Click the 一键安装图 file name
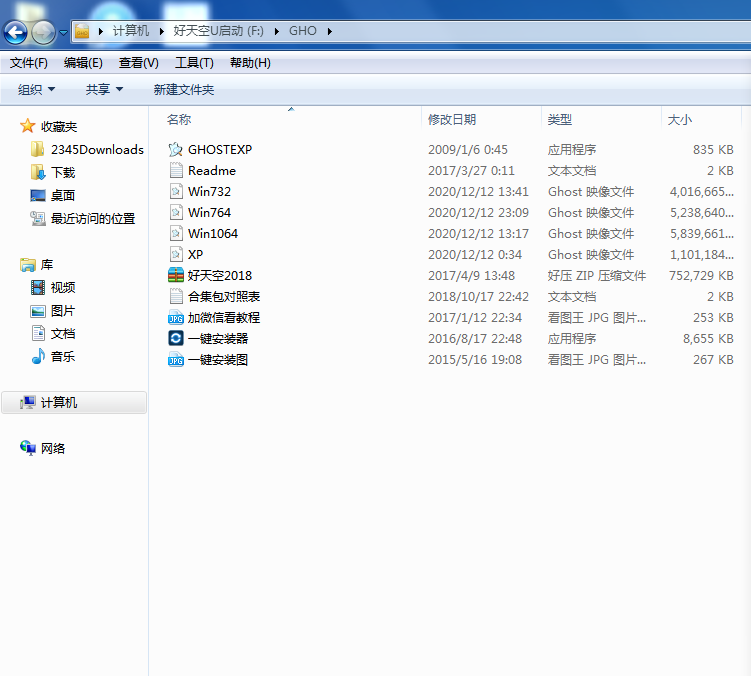The width and height of the screenshot is (751, 676). (217, 359)
